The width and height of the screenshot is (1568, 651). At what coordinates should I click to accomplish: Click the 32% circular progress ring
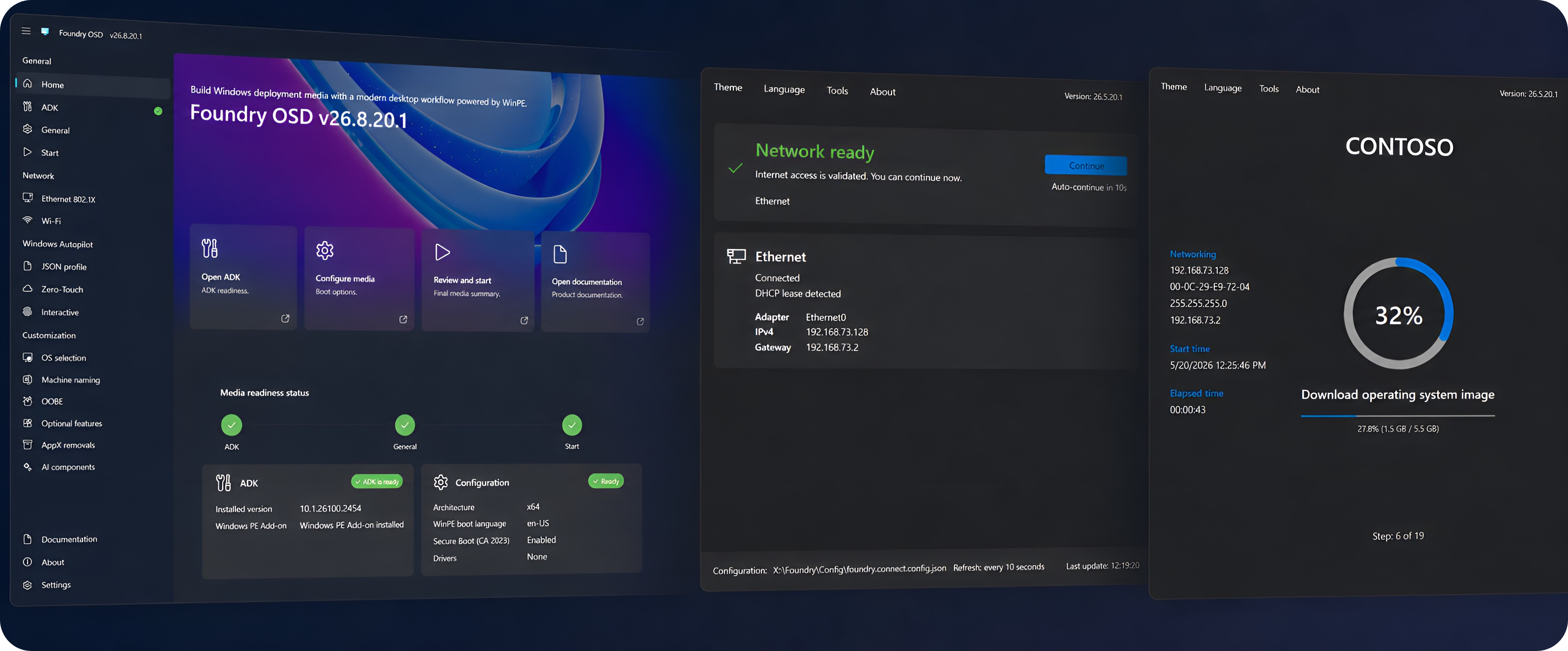pos(1399,314)
